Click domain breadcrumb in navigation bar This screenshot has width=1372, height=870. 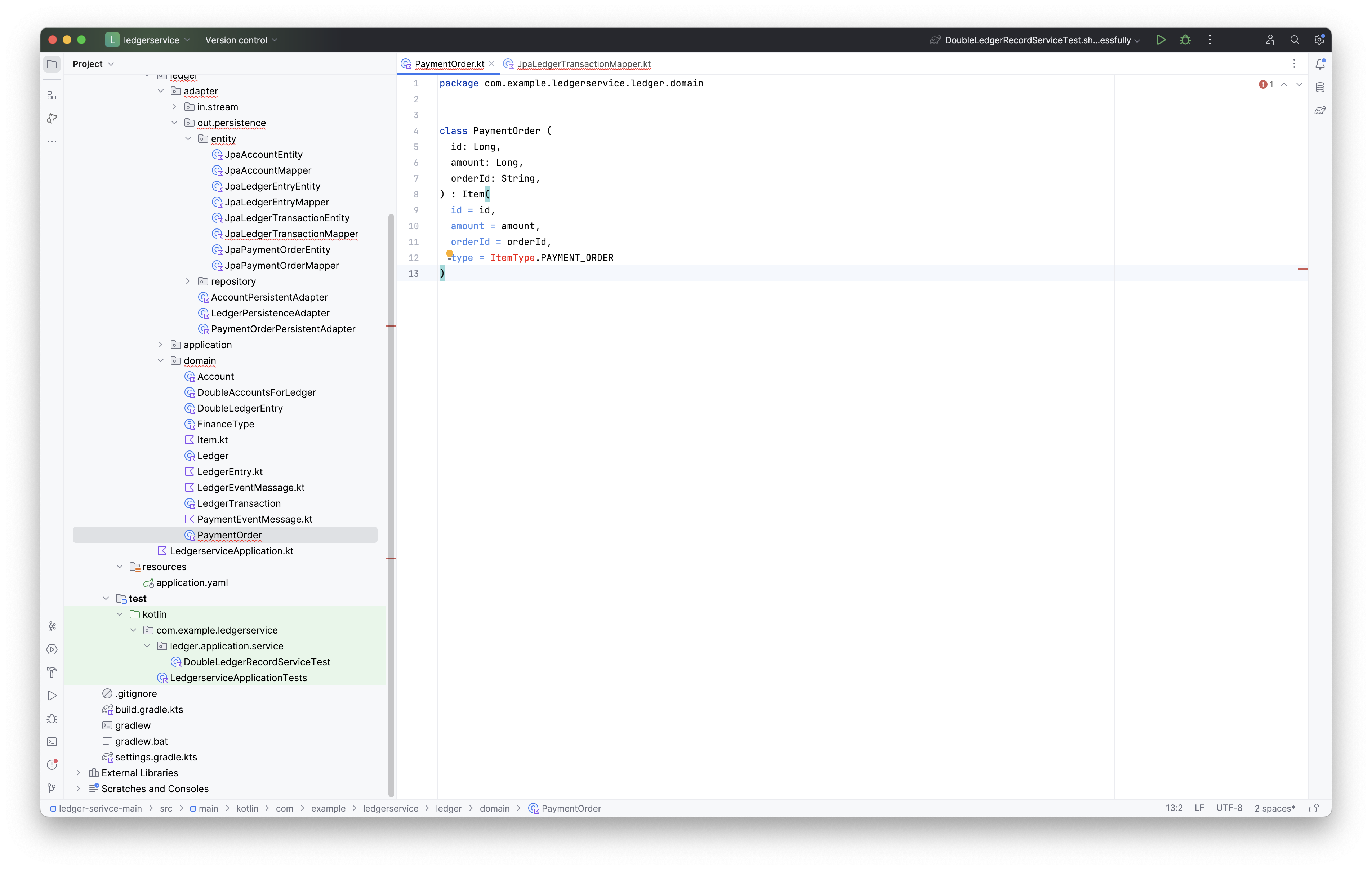pos(495,808)
